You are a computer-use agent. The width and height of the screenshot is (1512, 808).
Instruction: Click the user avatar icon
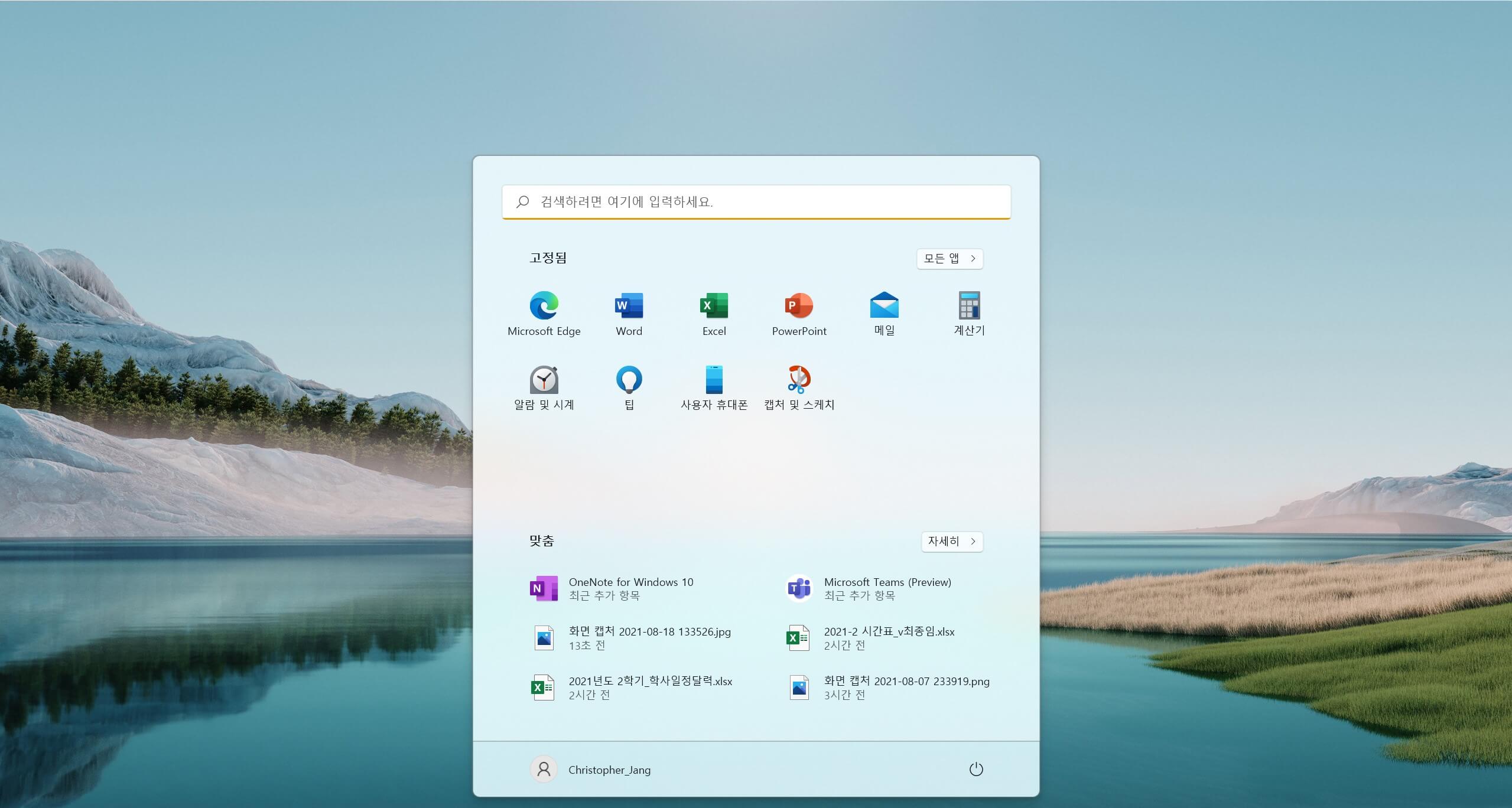click(x=544, y=769)
